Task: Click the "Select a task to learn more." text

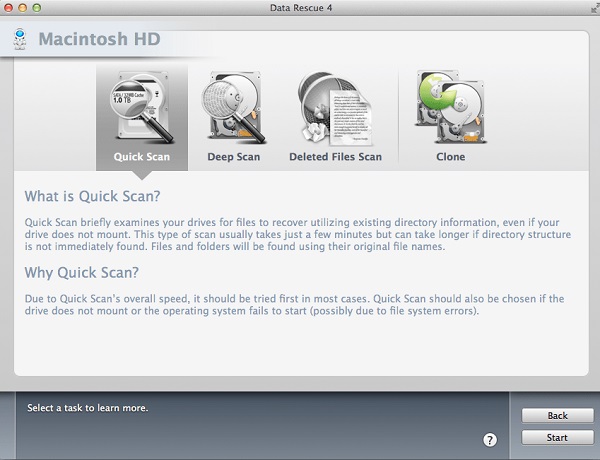Action: click(x=88, y=408)
